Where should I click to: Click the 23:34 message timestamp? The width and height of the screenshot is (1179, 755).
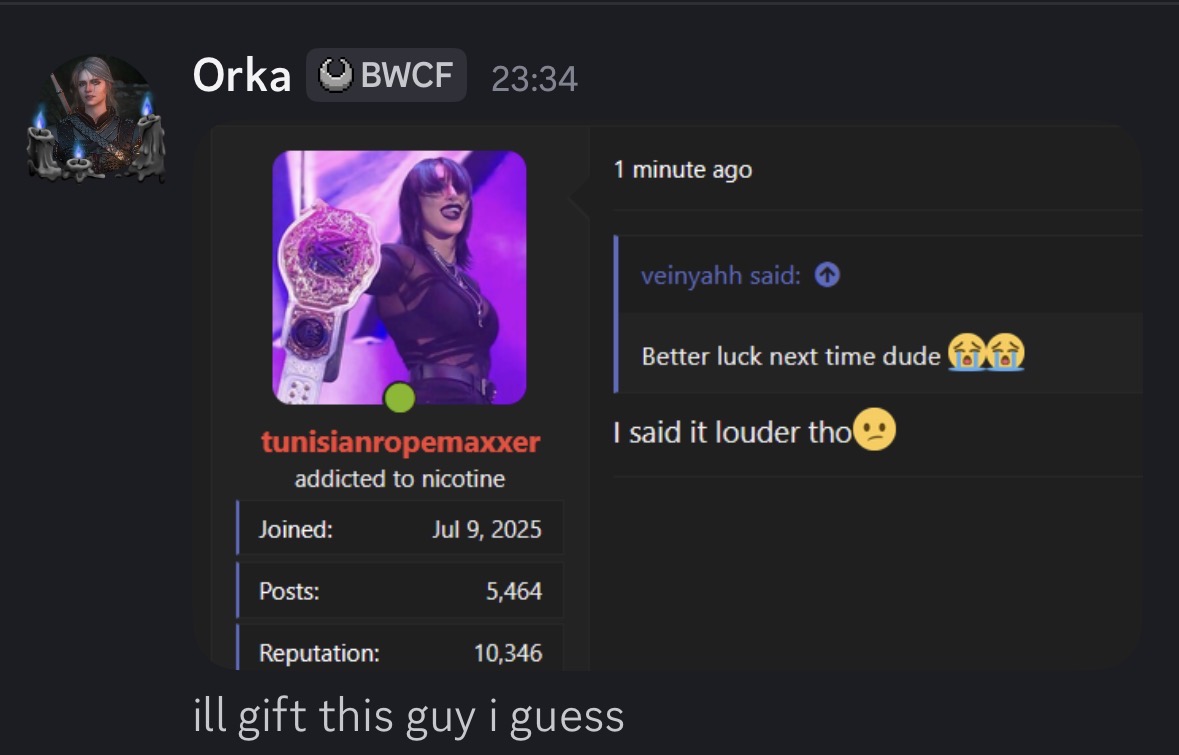pyautogui.click(x=534, y=79)
